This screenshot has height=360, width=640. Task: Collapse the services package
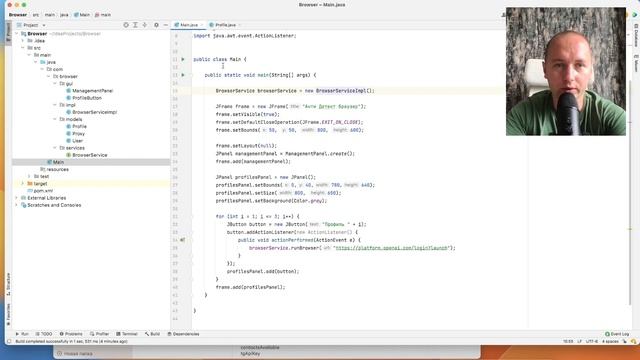click(55, 148)
